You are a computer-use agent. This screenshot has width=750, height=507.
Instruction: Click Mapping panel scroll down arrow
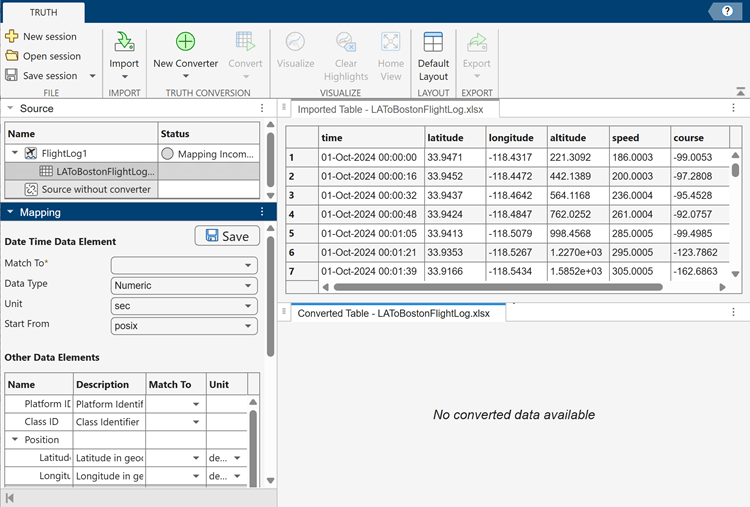(x=270, y=481)
